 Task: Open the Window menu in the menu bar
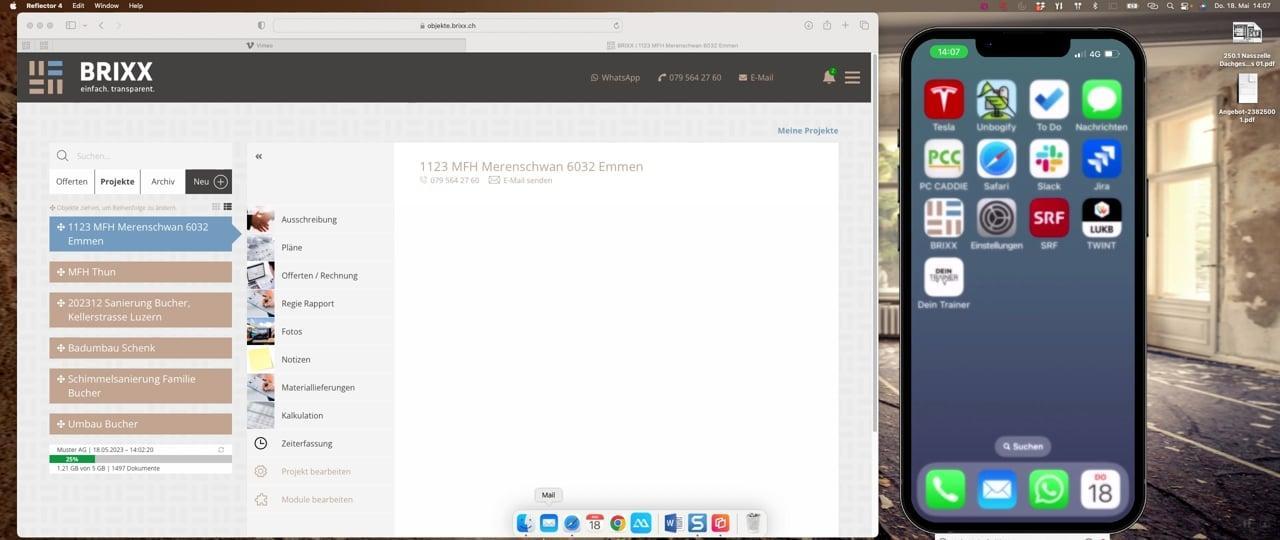tap(106, 6)
